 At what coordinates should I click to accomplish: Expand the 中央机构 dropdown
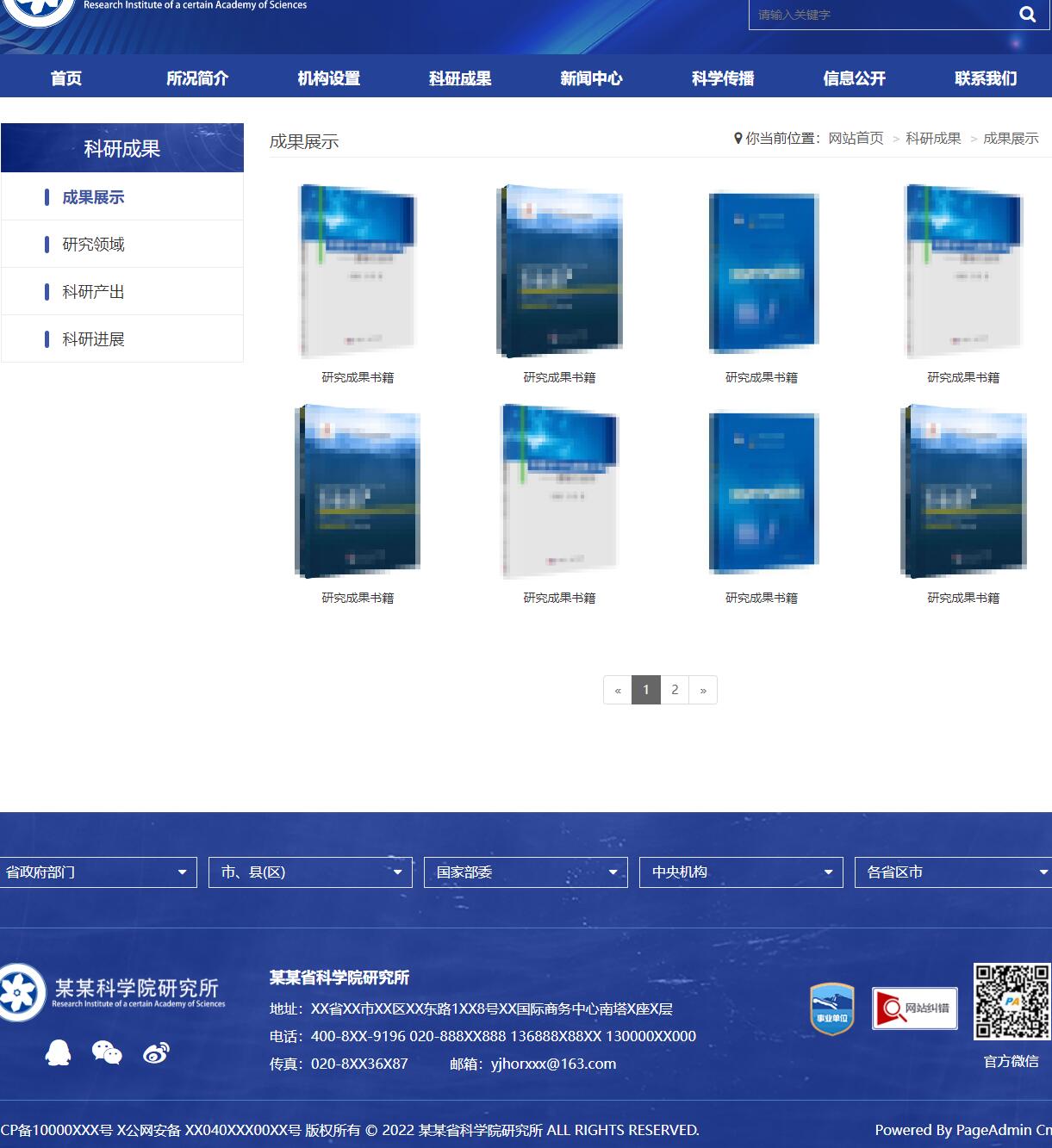click(x=741, y=872)
